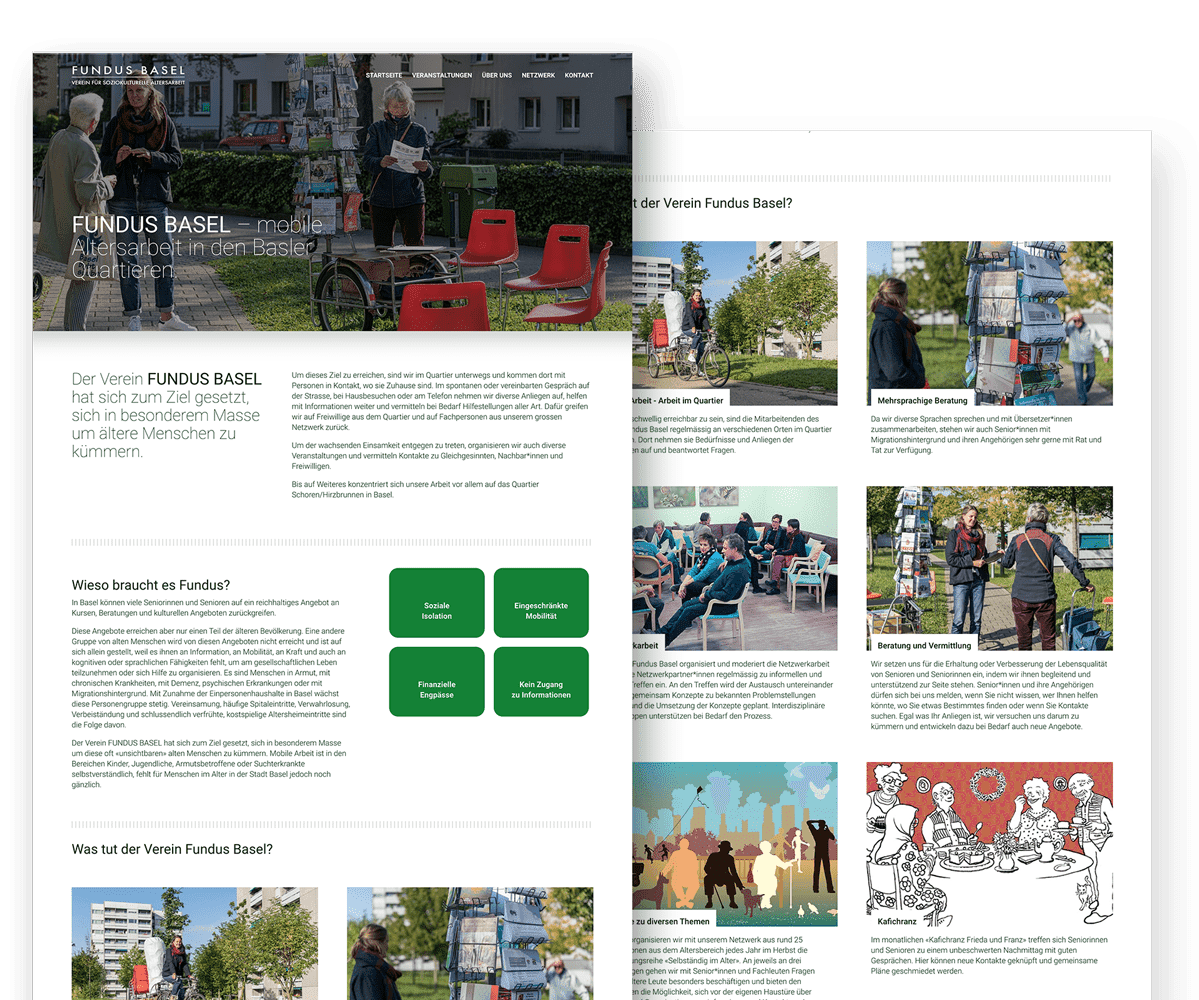Click the paragraph starting 'Um der wachsenden Einsamkeit'
Image resolution: width=1199 pixels, height=1000 pixels.
click(429, 456)
